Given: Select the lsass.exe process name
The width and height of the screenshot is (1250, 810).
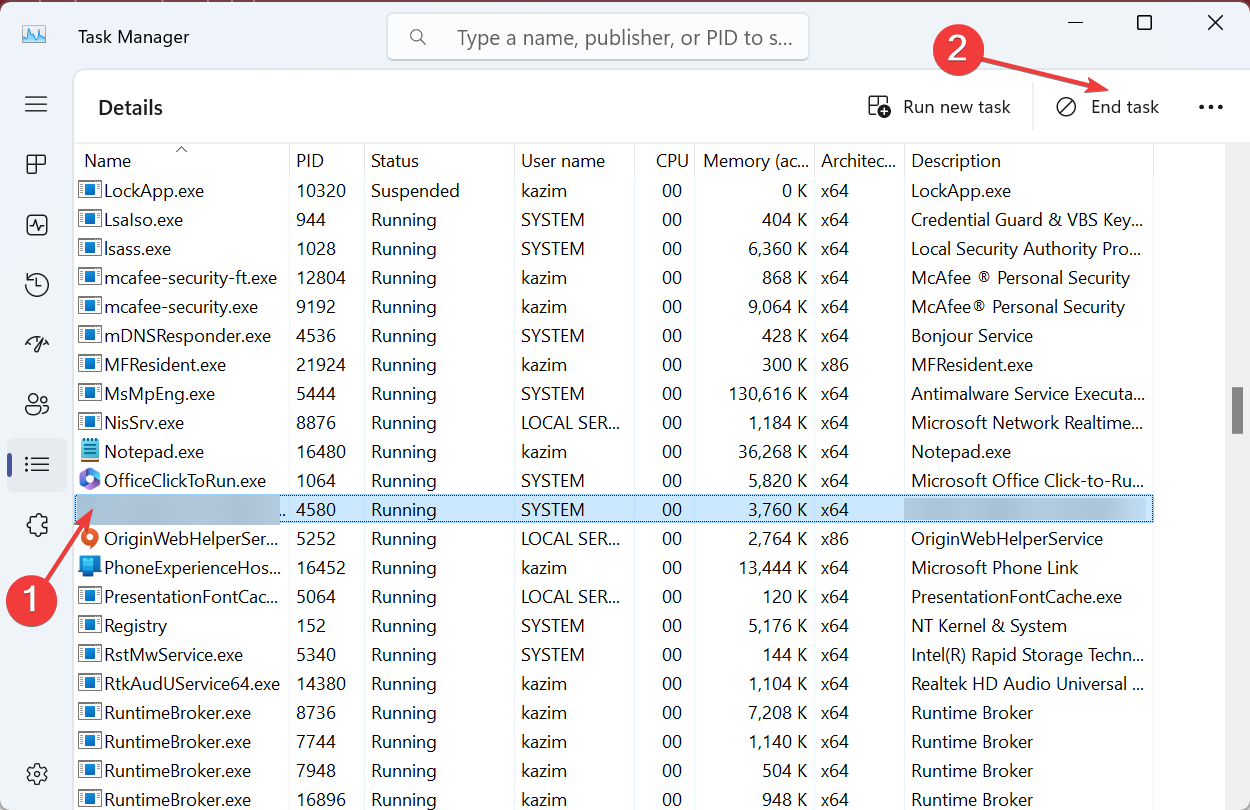Looking at the screenshot, I should (x=137, y=249).
